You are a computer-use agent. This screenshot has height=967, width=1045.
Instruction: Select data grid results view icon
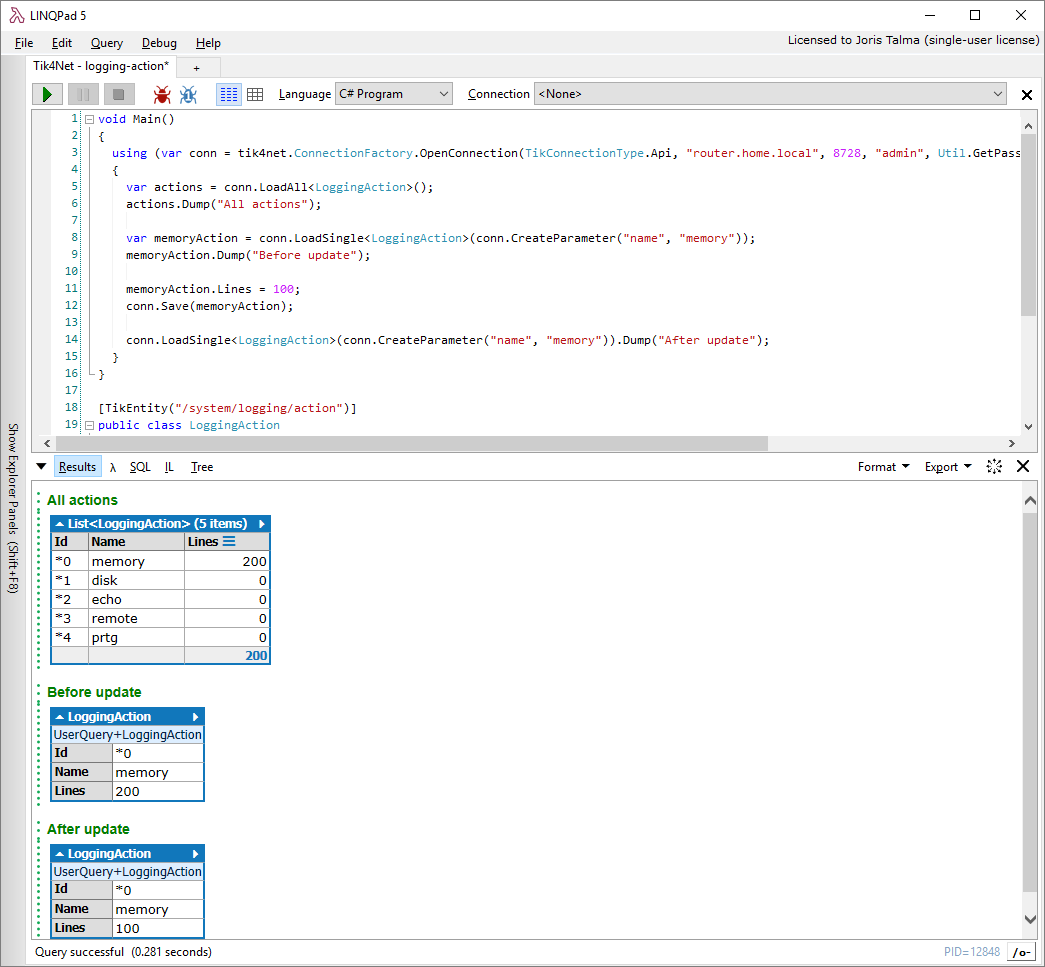point(255,94)
